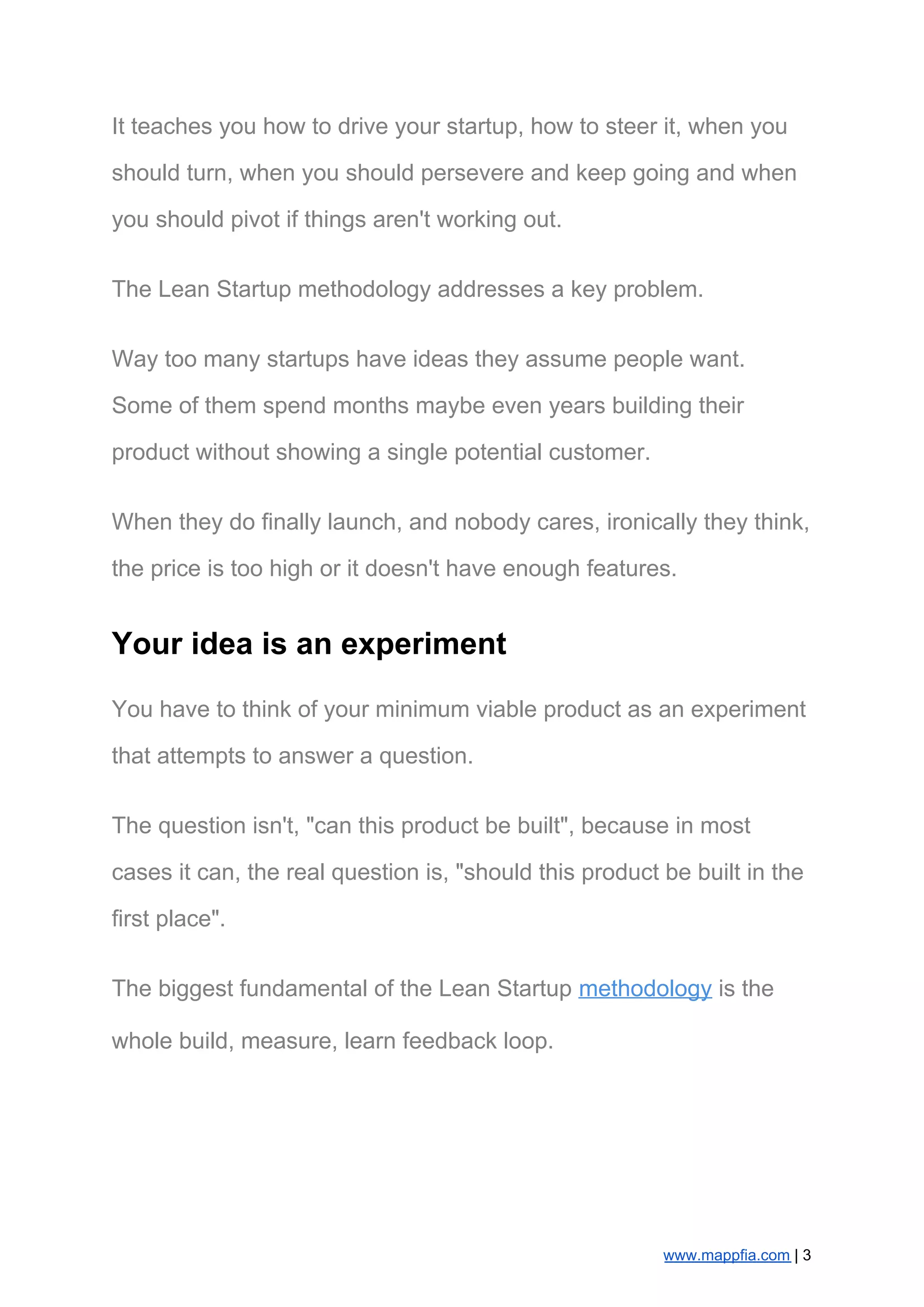Click the line beginning The question isn't
The height and width of the screenshot is (1307, 924).
pos(431,826)
